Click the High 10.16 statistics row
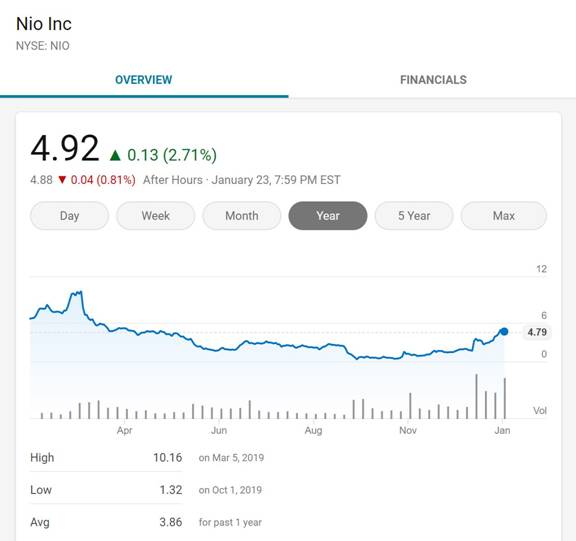Screen dimensions: 576x541 pos(147,458)
